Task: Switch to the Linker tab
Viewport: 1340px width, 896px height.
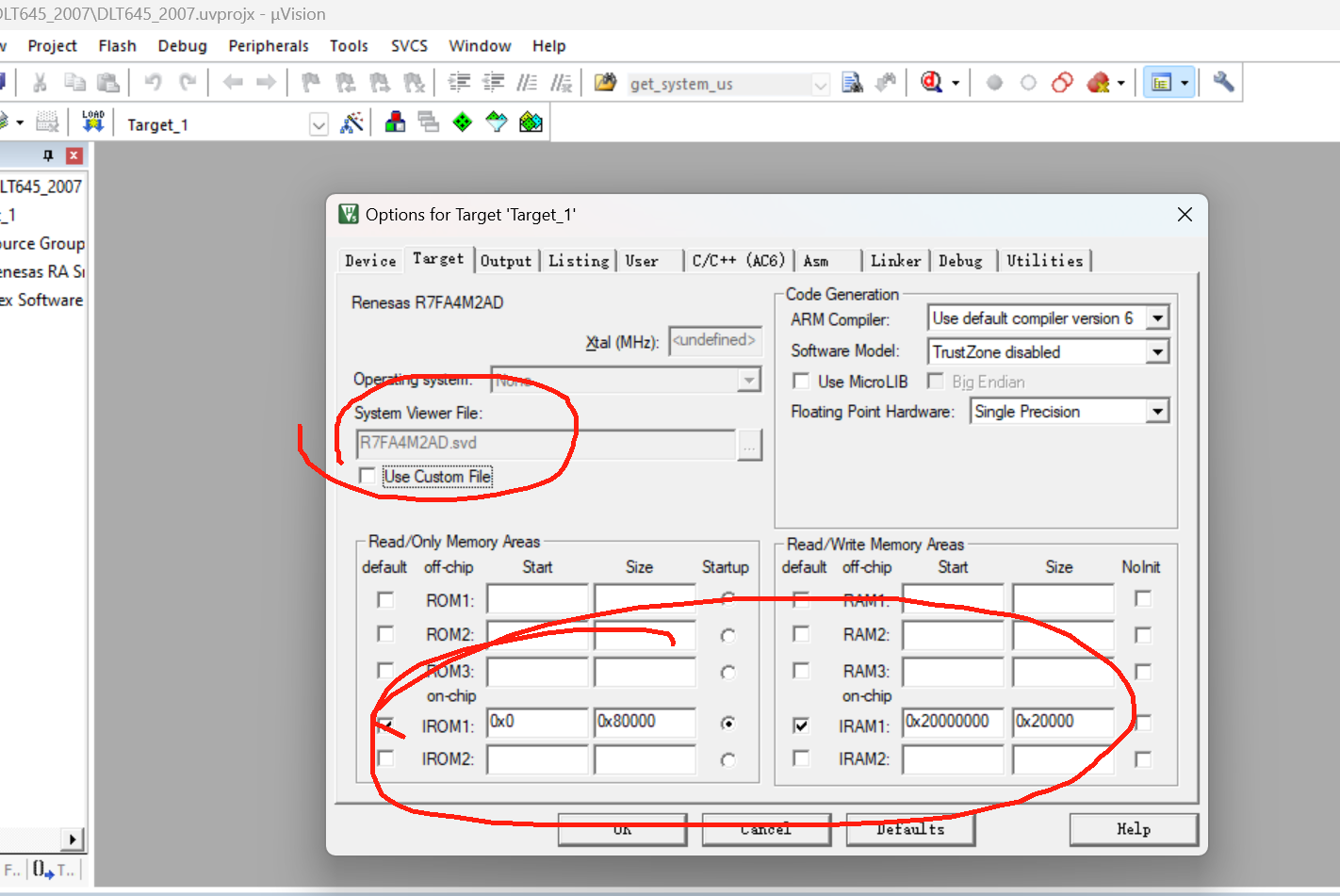Action: tap(895, 261)
